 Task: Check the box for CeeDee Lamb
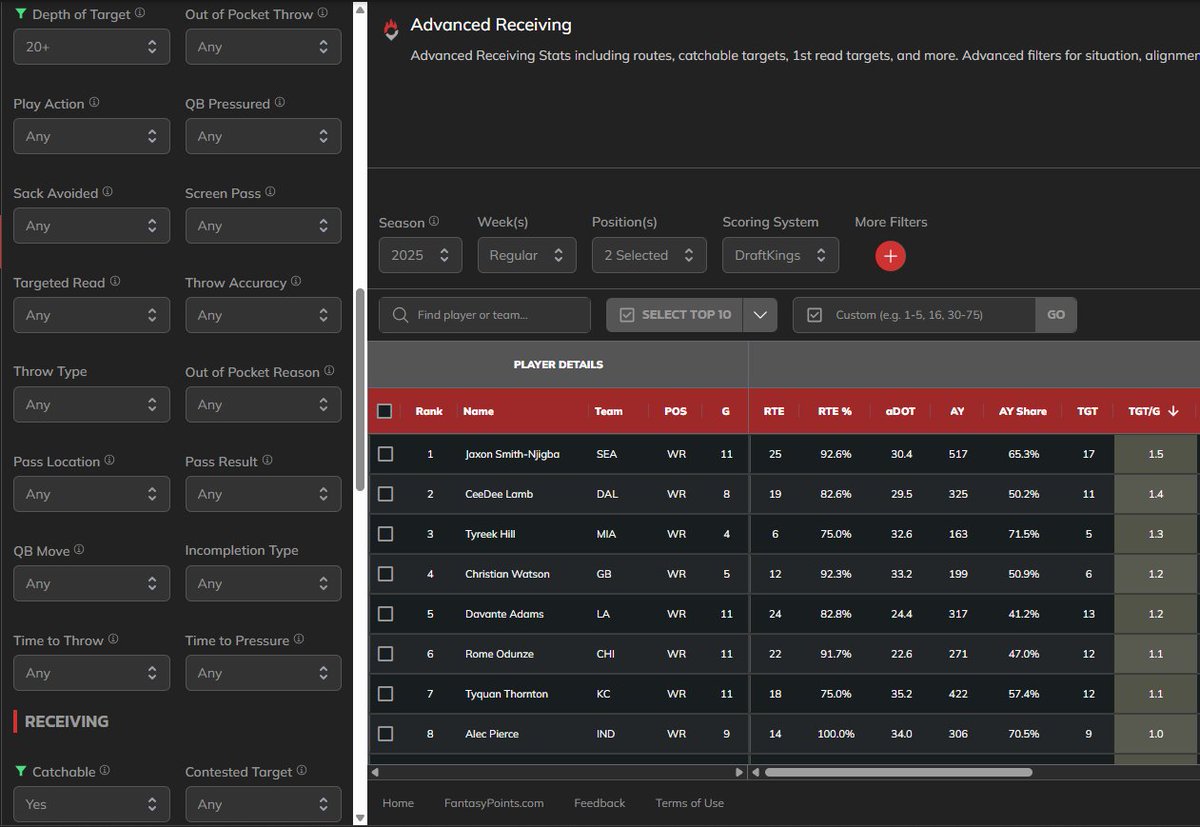click(385, 494)
